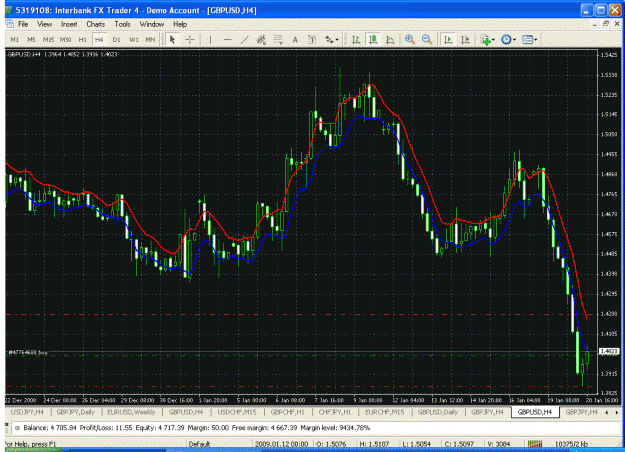Select the #47764688 buy order line label
Image resolution: width=625 pixels, height=452 pixels.
28,353
